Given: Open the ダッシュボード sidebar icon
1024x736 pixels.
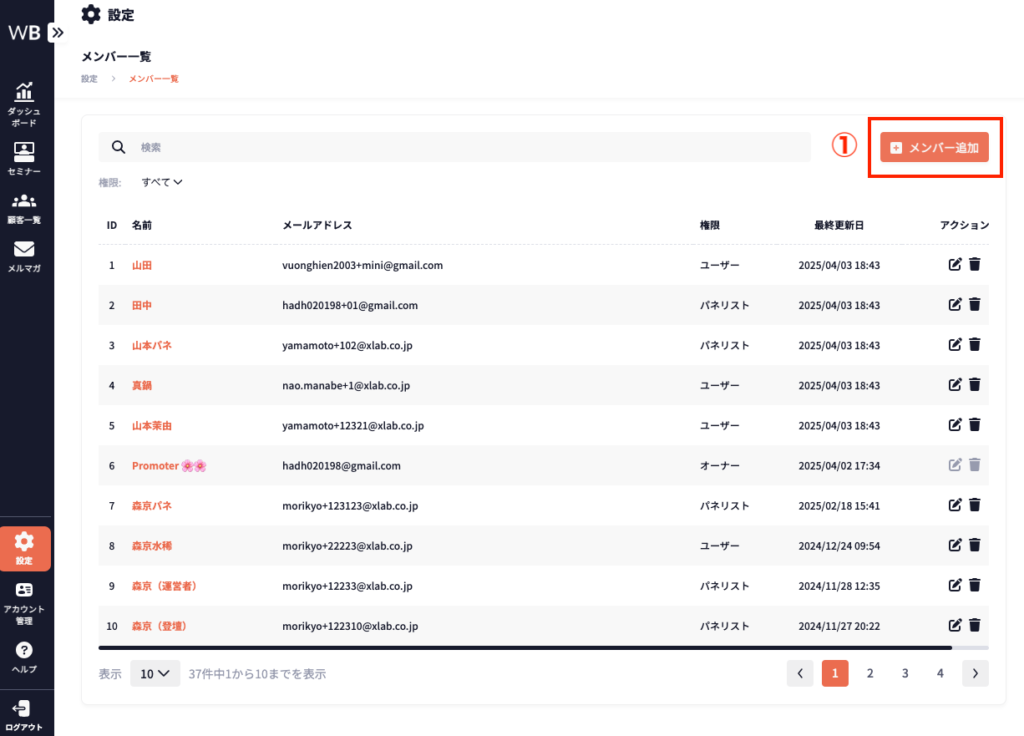Looking at the screenshot, I should click(x=24, y=93).
